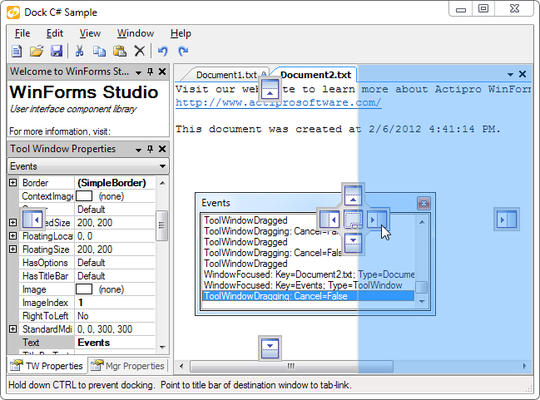Select the TW Properties tab

(x=47, y=366)
